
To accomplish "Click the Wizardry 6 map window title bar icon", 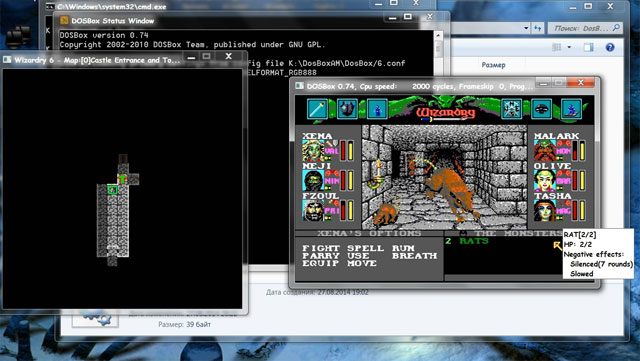I will click(7, 60).
